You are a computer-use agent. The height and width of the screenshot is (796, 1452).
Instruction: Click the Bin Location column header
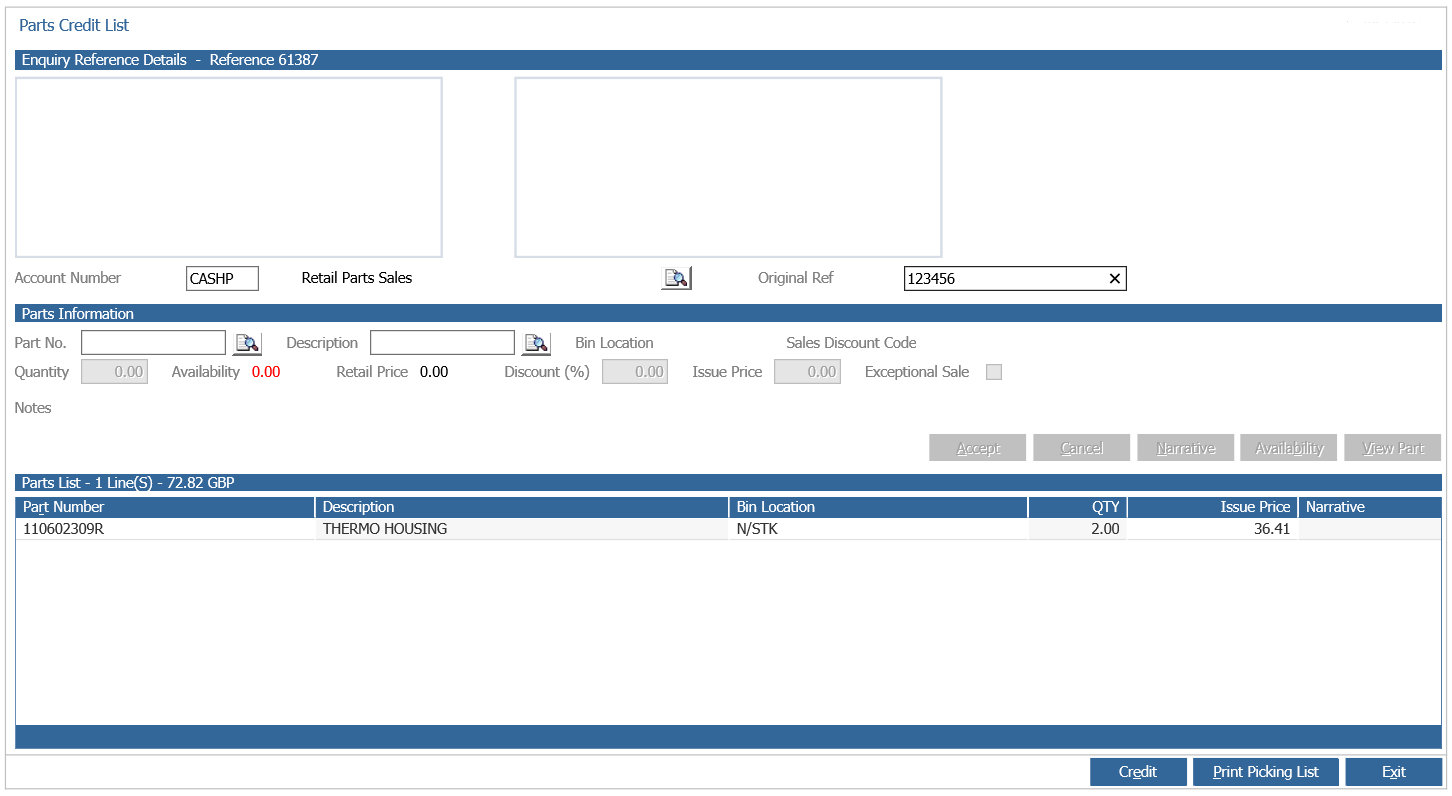[x=878, y=507]
